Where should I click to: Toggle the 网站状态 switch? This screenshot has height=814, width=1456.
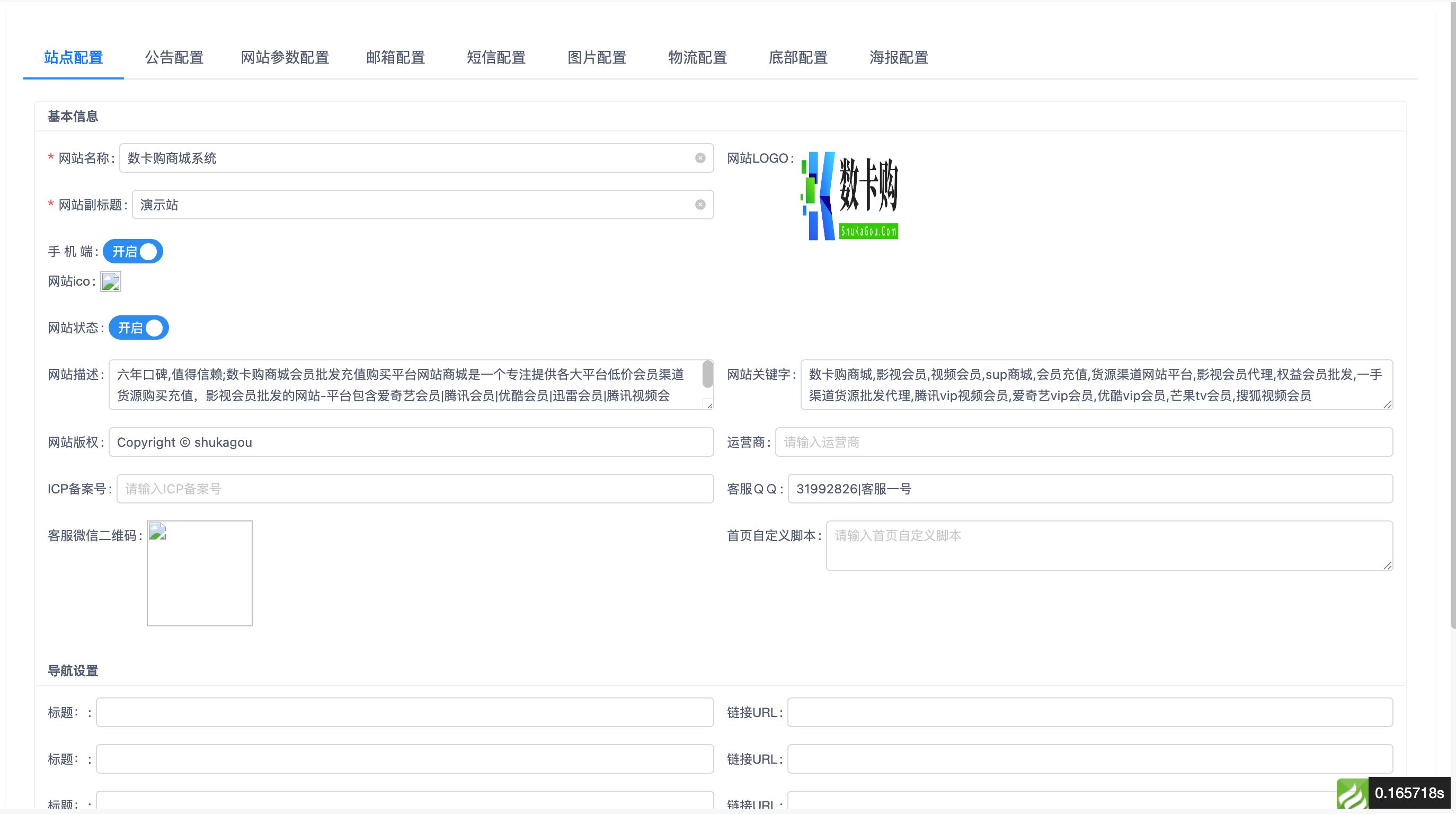pyautogui.click(x=138, y=328)
